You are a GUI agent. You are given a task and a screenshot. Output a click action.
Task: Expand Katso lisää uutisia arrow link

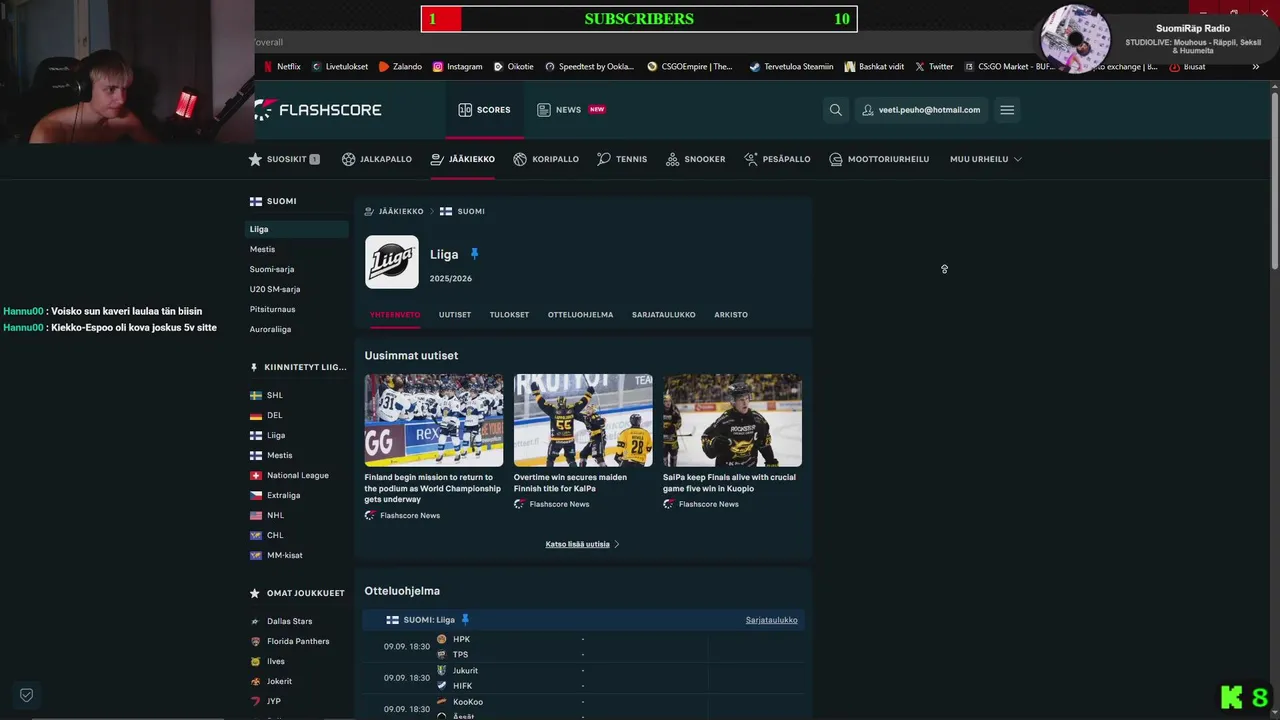[583, 544]
